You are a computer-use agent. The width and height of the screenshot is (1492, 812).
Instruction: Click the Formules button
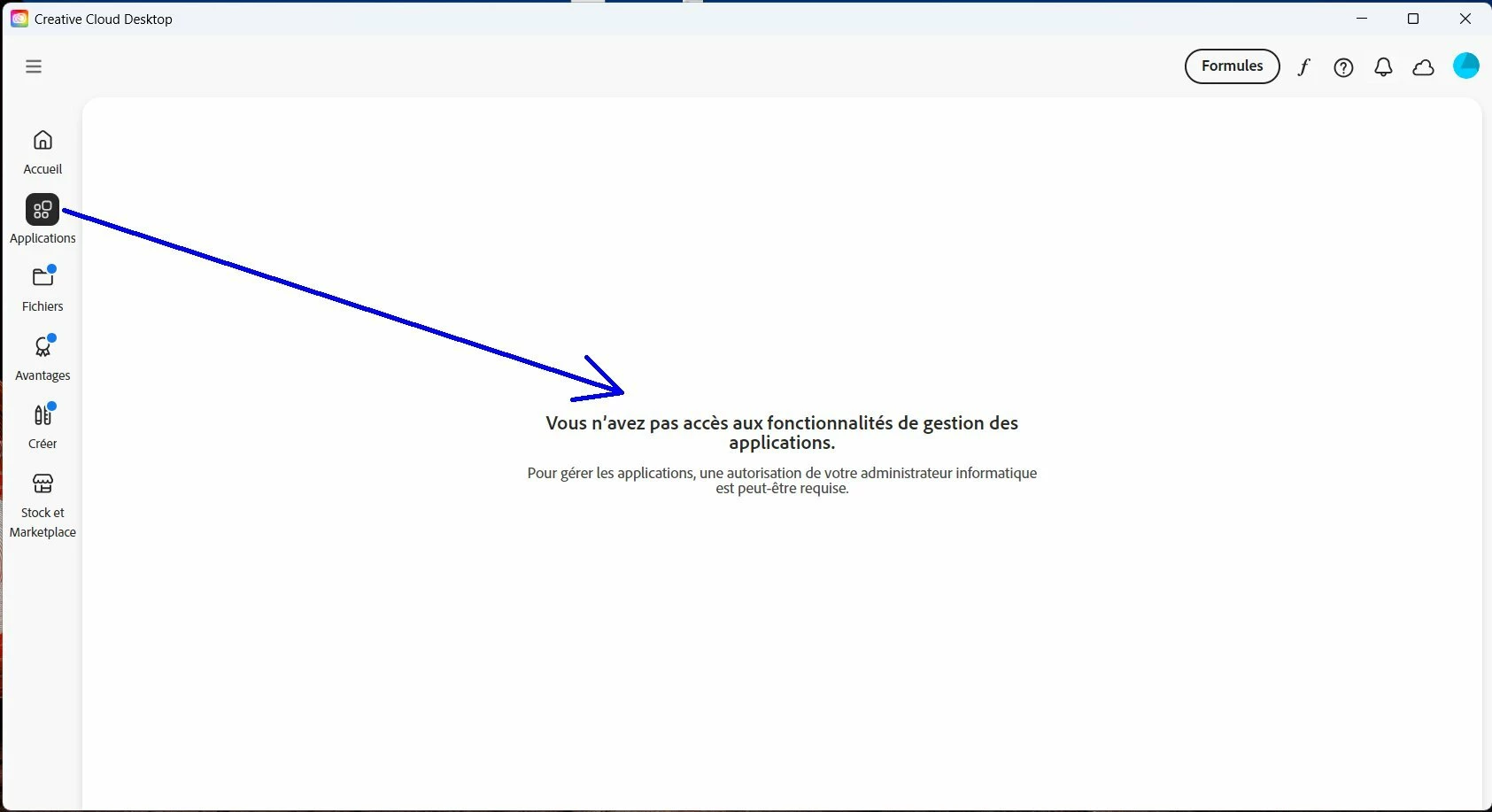pos(1232,66)
